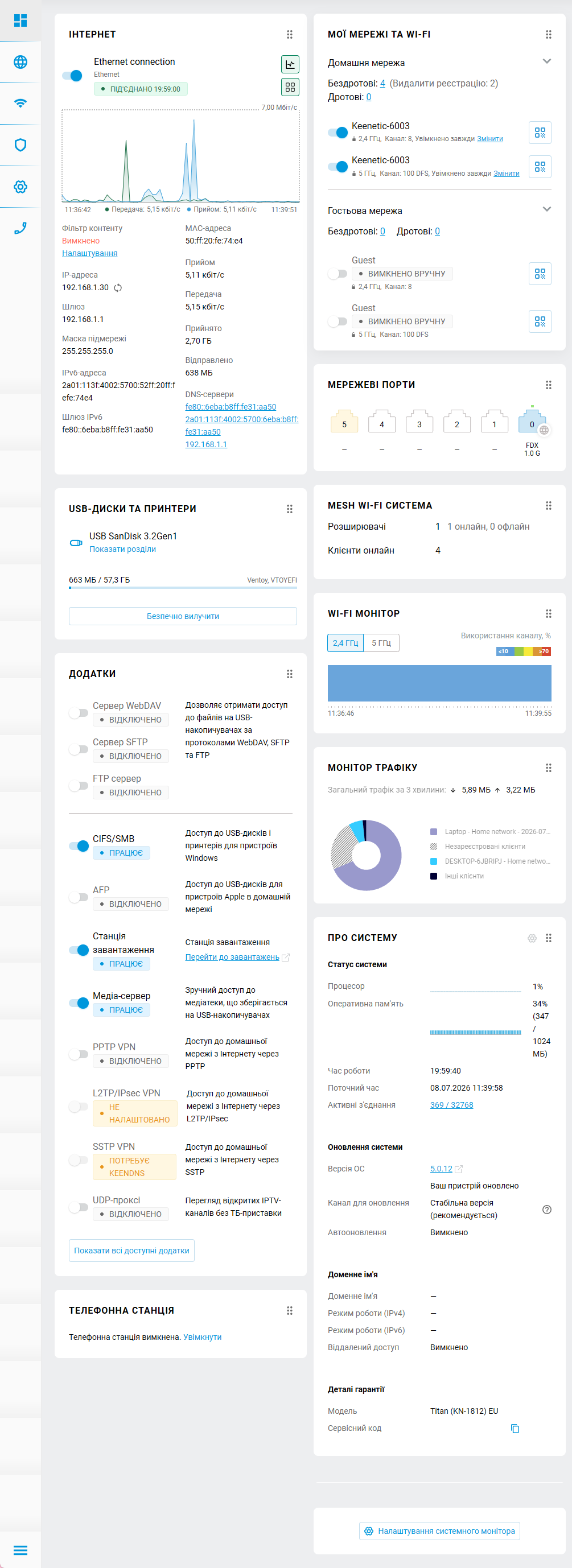The image size is (572, 1568).
Task: Refresh the IP address 192.168.1.30
Action: [x=118, y=288]
